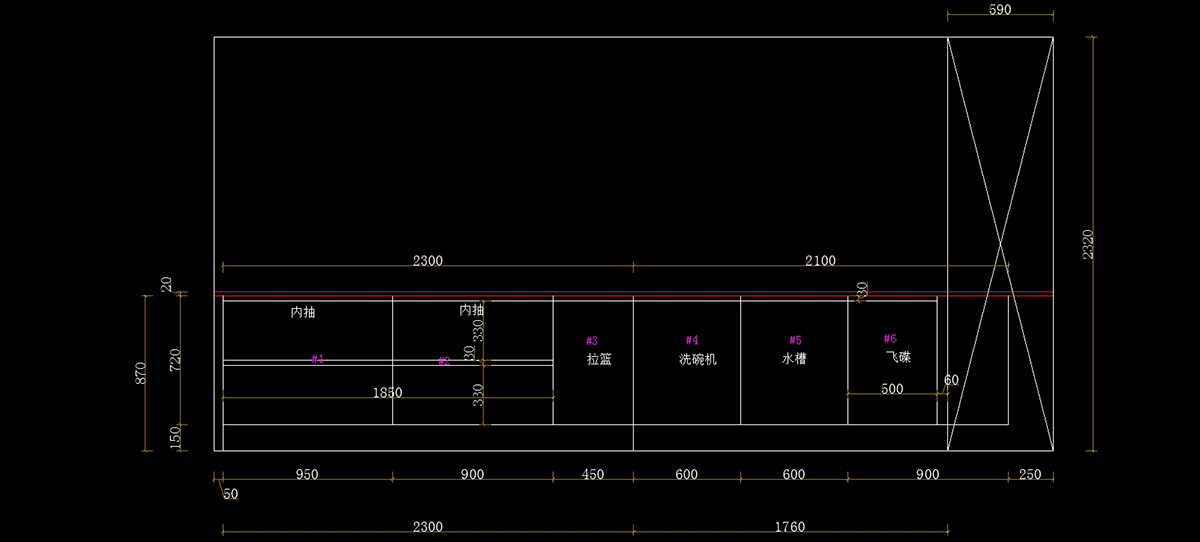Click the 拉篮 cabinet label

[x=599, y=359]
